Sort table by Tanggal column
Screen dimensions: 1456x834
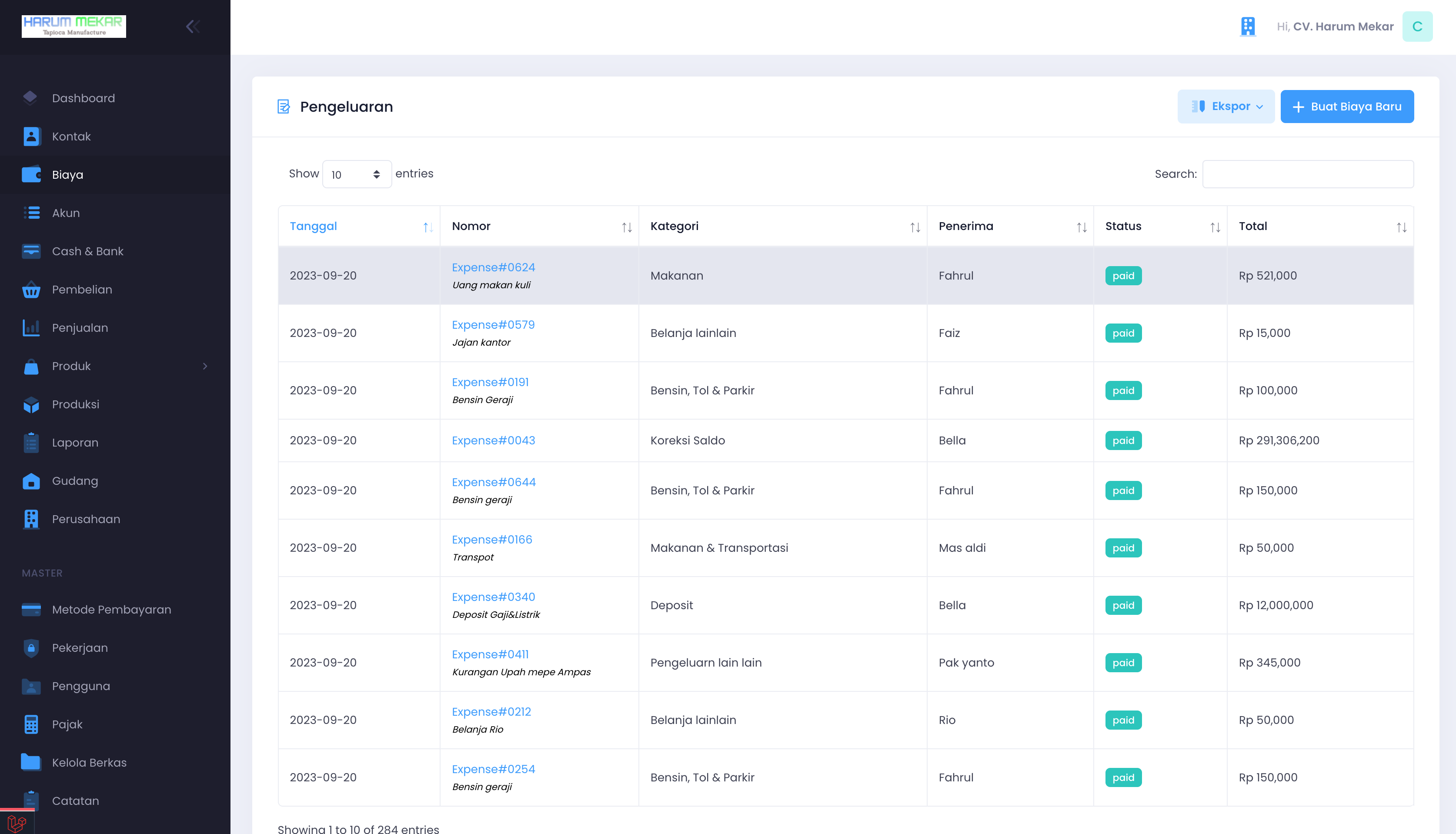358,226
